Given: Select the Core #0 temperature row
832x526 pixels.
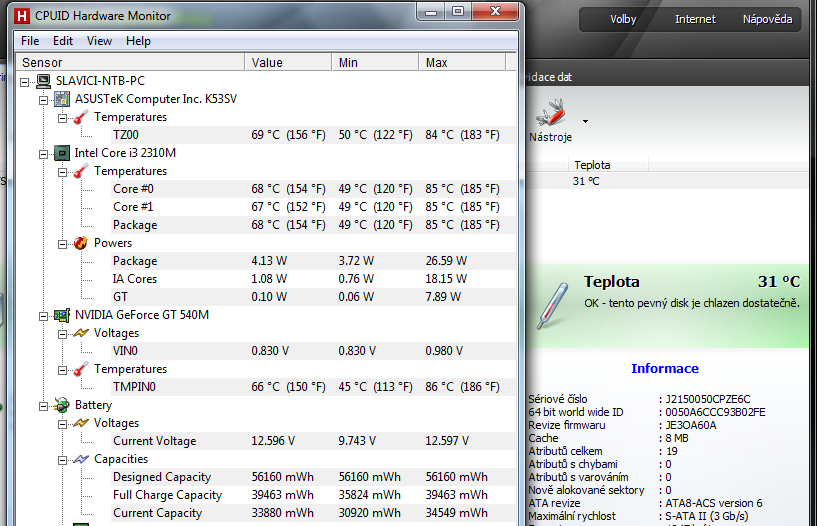Looking at the screenshot, I should [x=313, y=189].
